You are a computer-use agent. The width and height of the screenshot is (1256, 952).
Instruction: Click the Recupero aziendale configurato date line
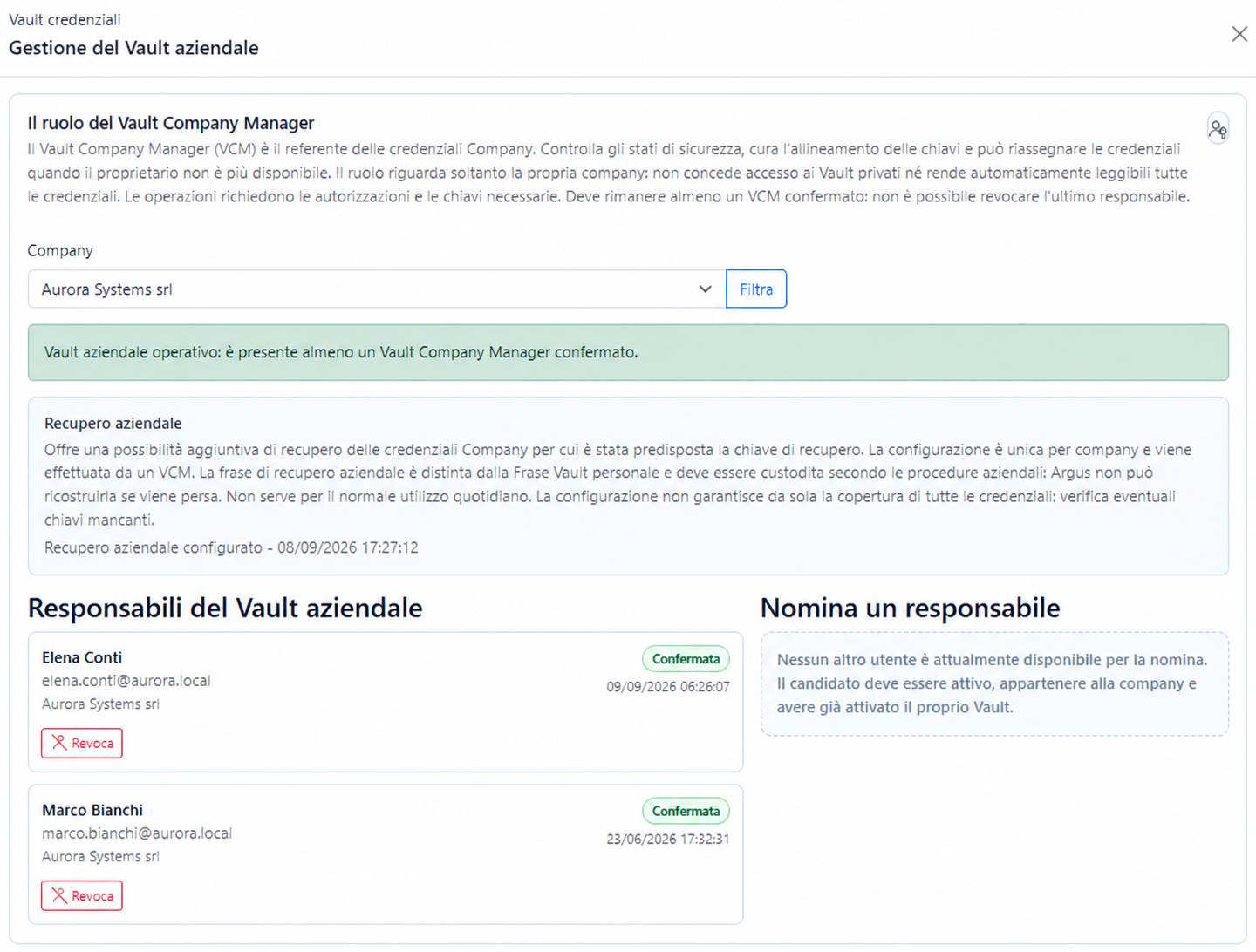point(231,547)
